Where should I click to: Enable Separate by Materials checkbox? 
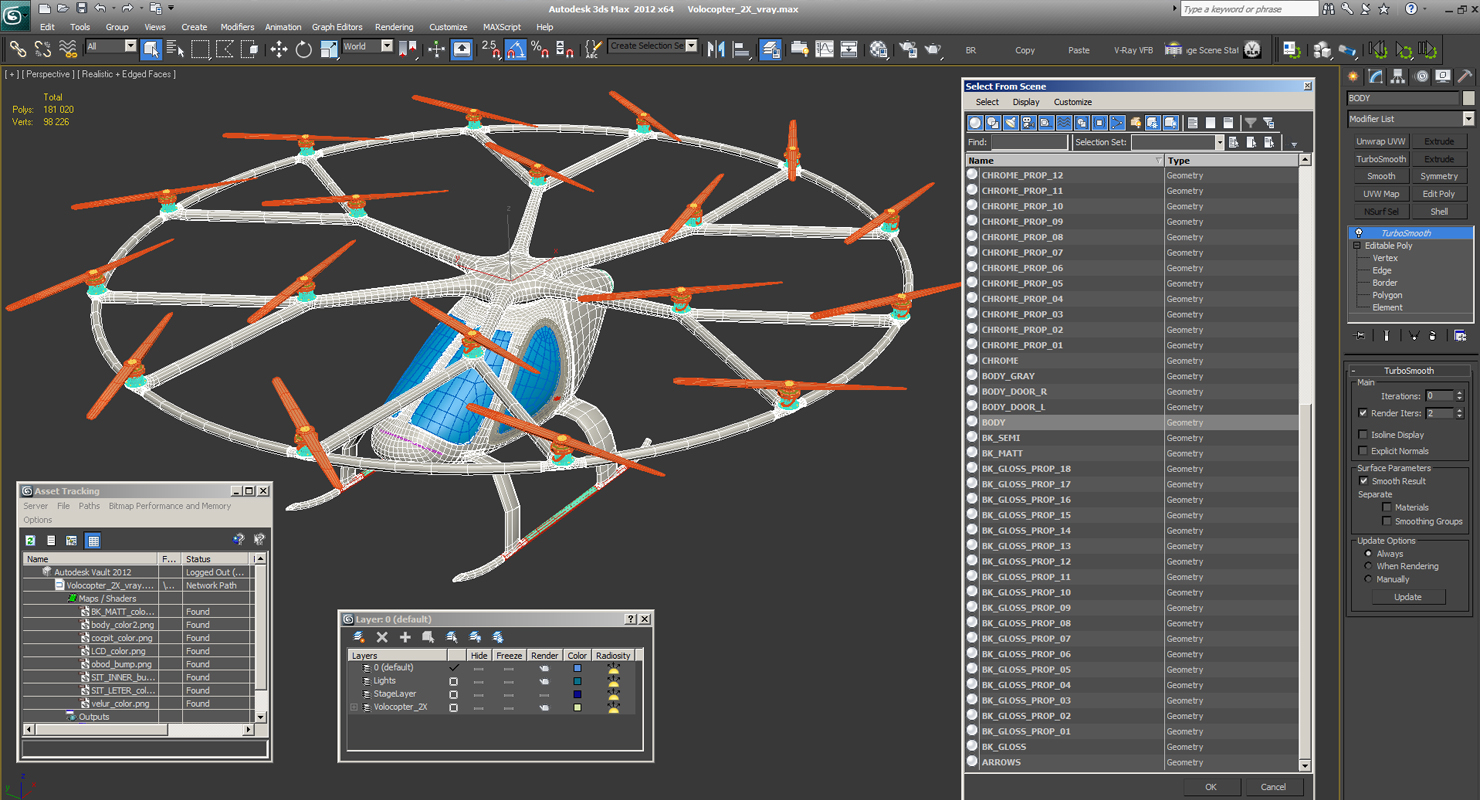coord(1386,507)
